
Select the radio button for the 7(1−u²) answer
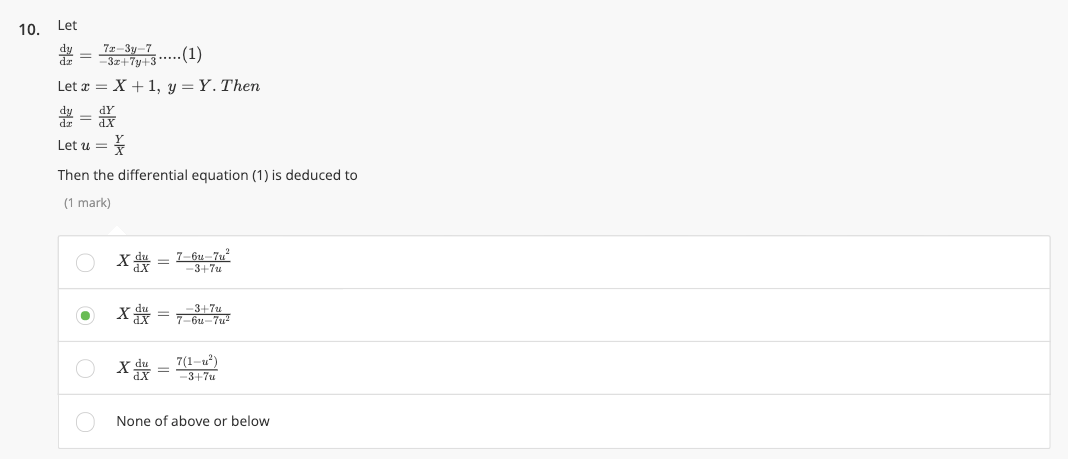point(86,369)
